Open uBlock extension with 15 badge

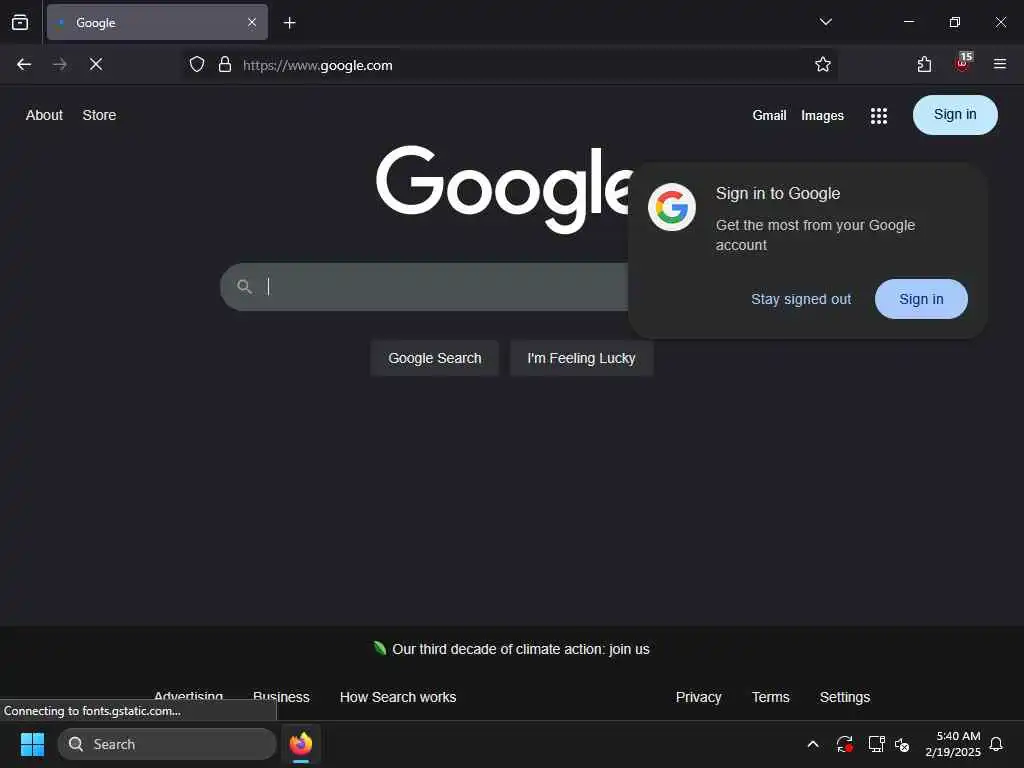tap(963, 63)
